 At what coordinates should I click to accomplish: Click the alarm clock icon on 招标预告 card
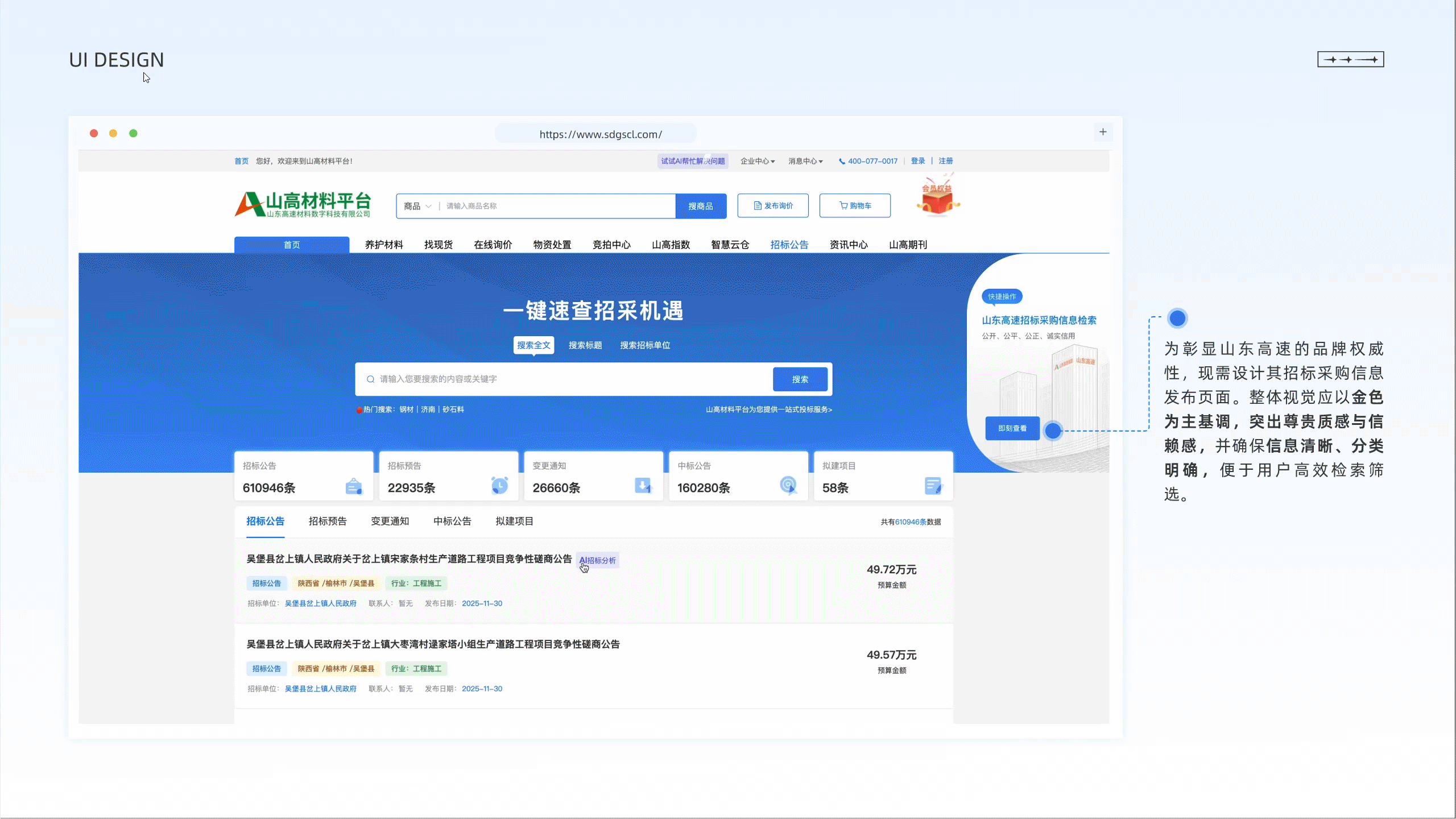(x=499, y=486)
